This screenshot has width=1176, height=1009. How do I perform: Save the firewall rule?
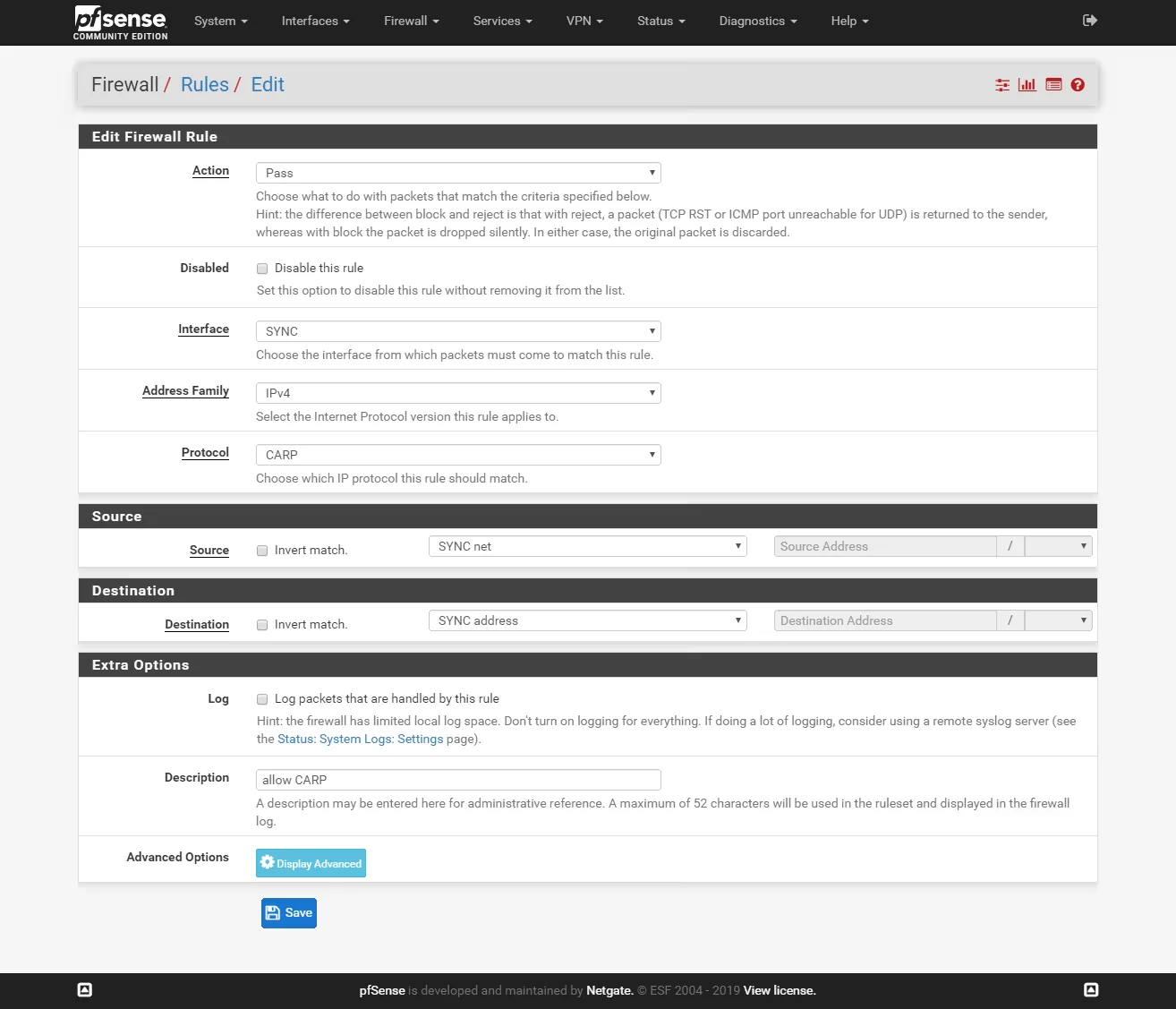click(288, 912)
